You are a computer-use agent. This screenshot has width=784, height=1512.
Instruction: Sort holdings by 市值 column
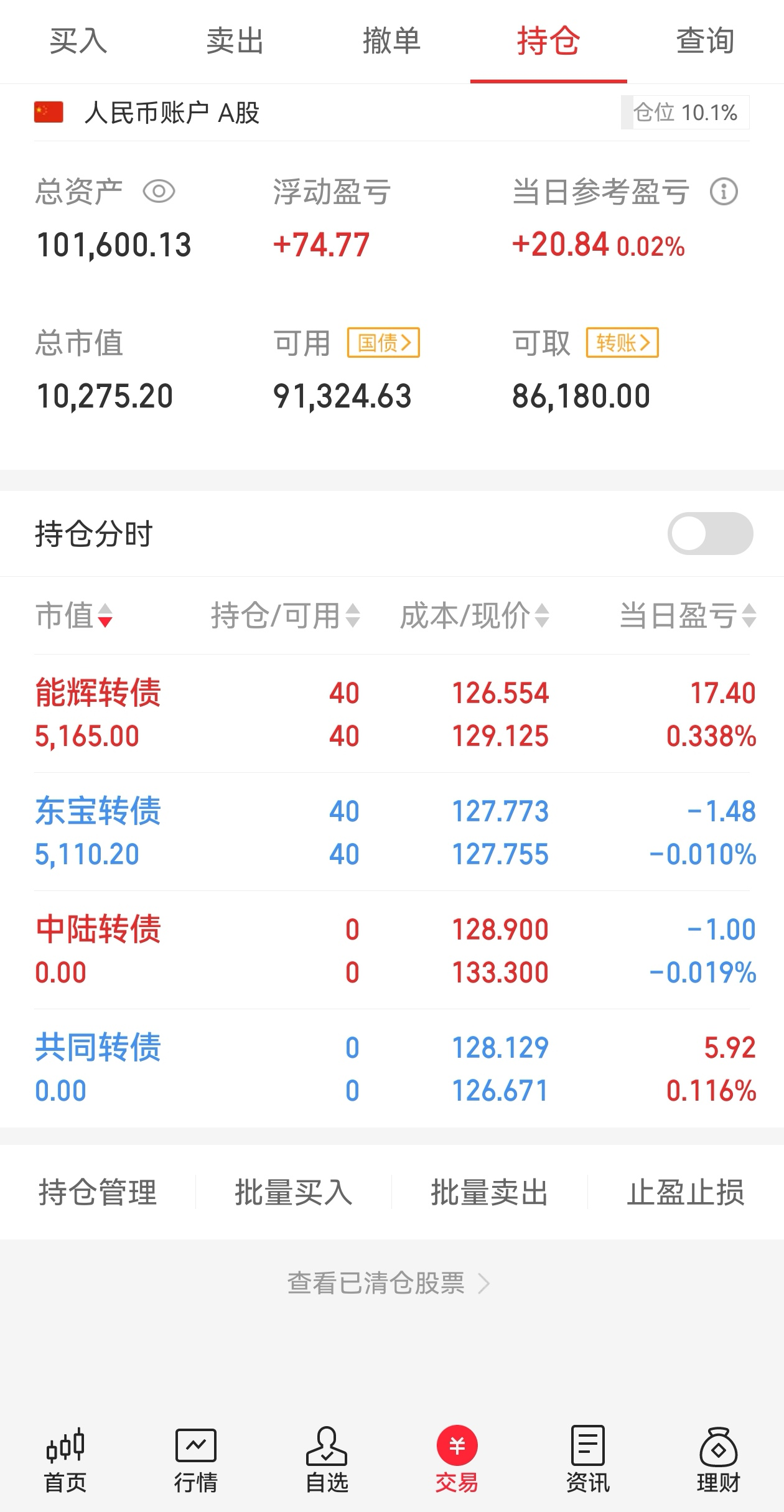click(73, 616)
